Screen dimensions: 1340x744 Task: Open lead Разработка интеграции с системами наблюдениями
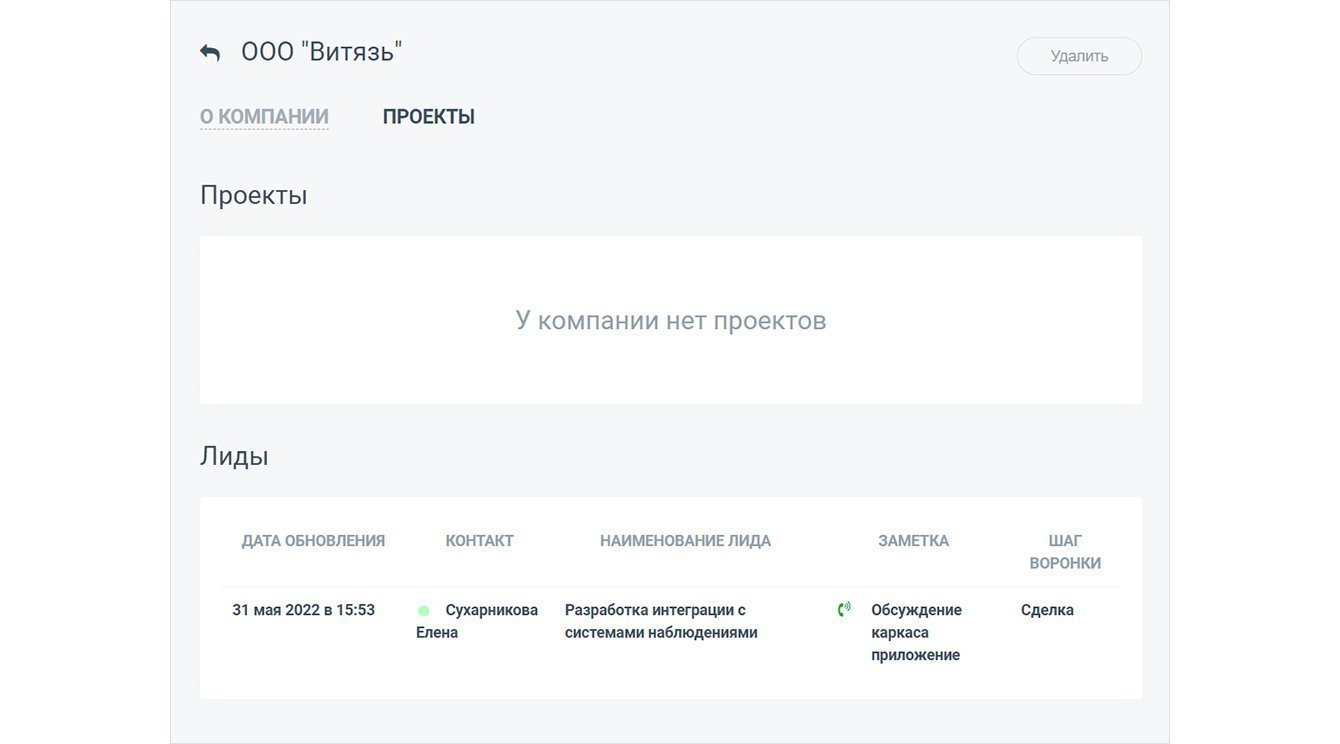click(x=660, y=621)
